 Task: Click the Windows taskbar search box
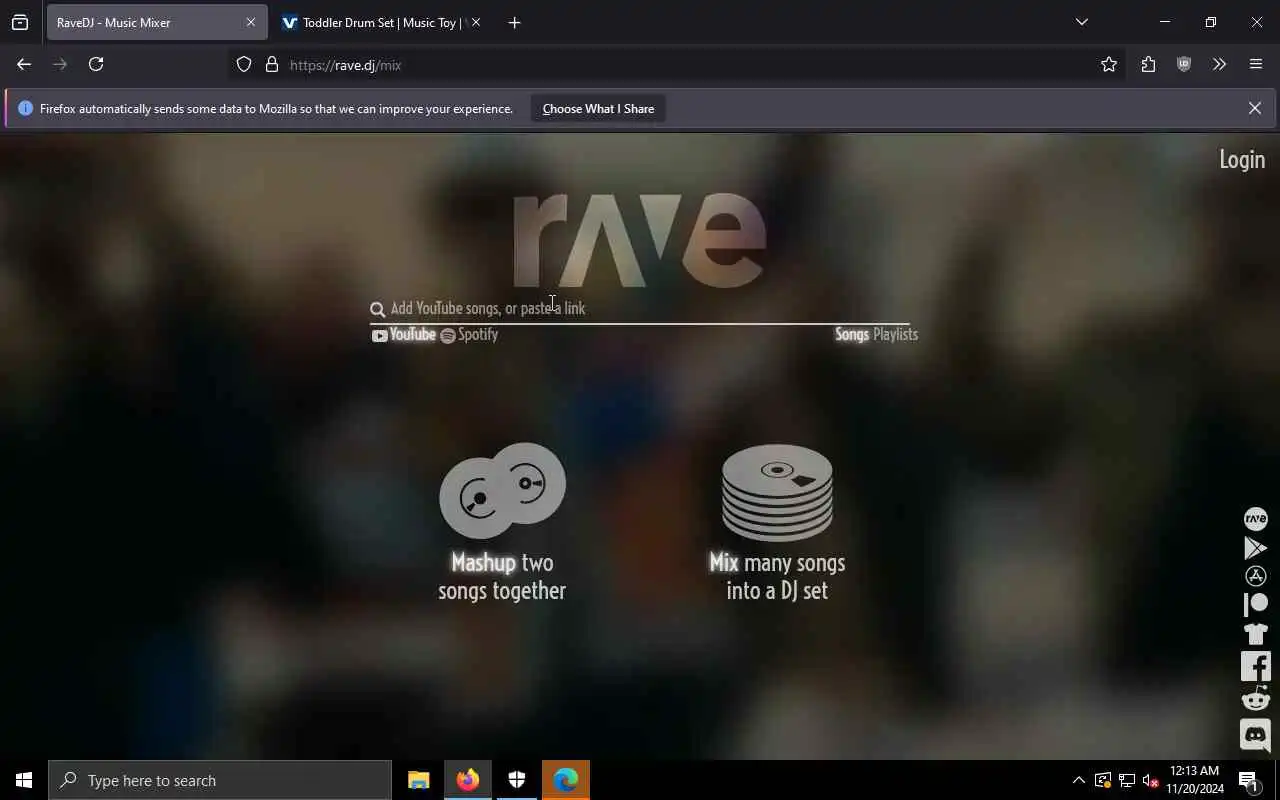pyautogui.click(x=220, y=780)
